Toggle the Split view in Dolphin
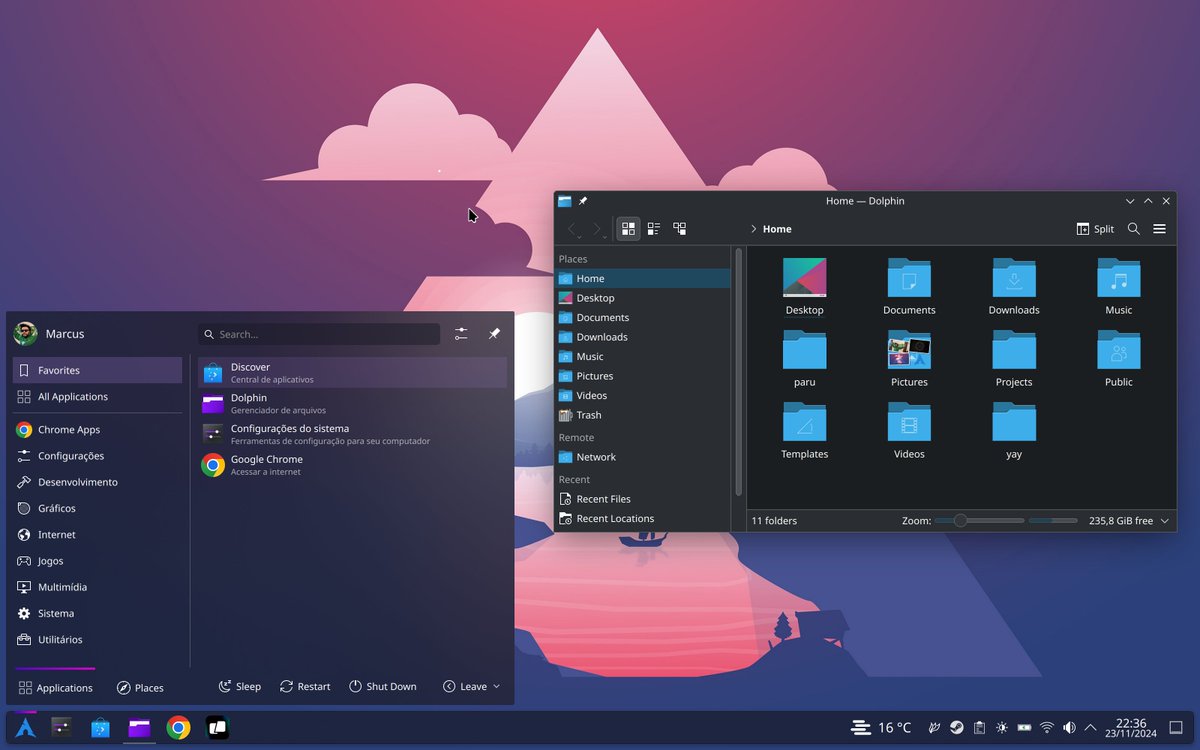This screenshot has width=1200, height=750. click(1095, 229)
